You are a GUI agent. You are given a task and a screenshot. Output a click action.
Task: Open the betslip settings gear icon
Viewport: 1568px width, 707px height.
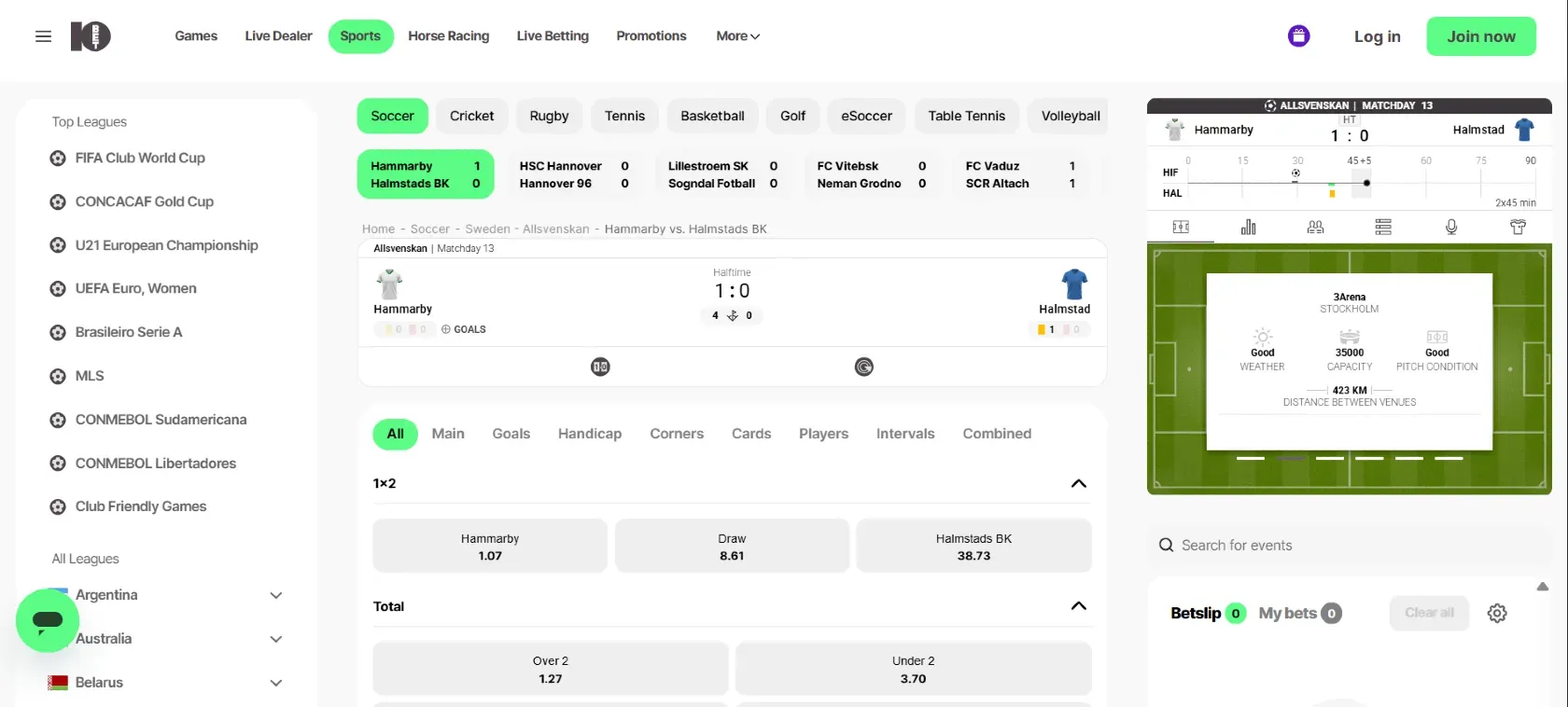pos(1497,613)
